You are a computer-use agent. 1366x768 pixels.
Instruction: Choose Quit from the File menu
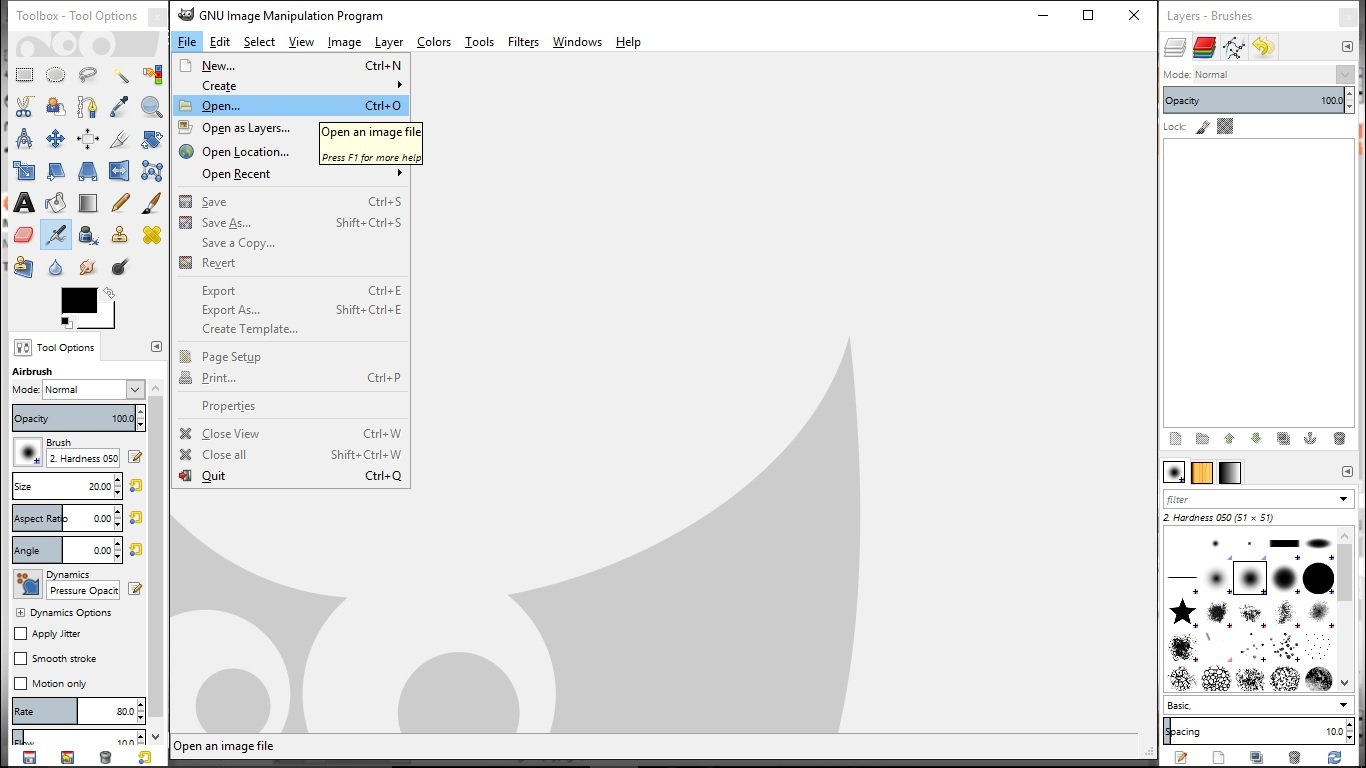point(290,476)
